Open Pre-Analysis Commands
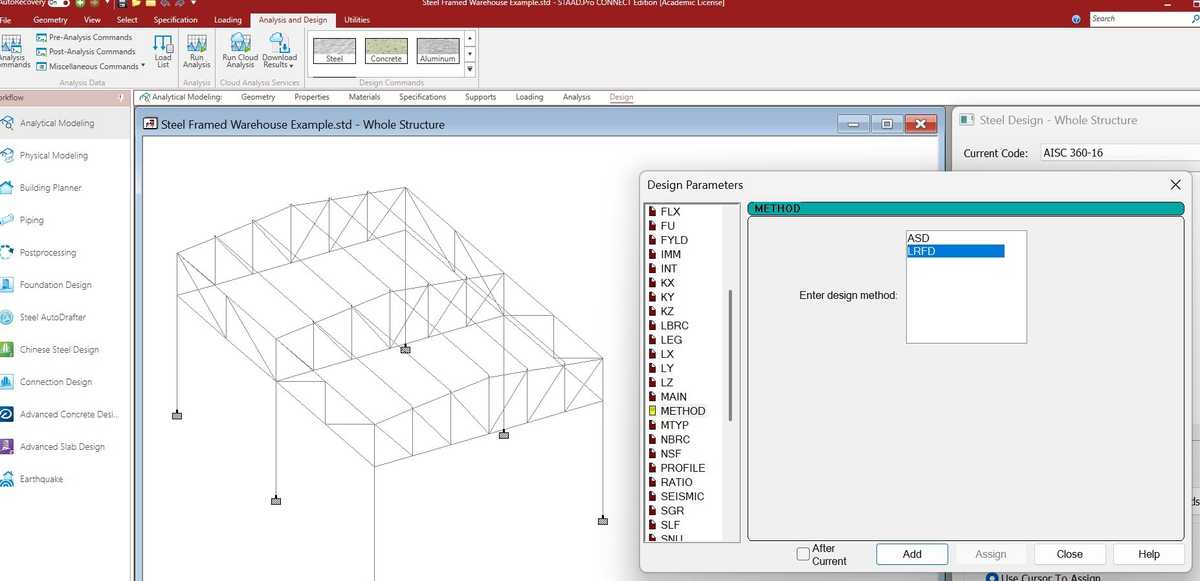 [x=84, y=37]
